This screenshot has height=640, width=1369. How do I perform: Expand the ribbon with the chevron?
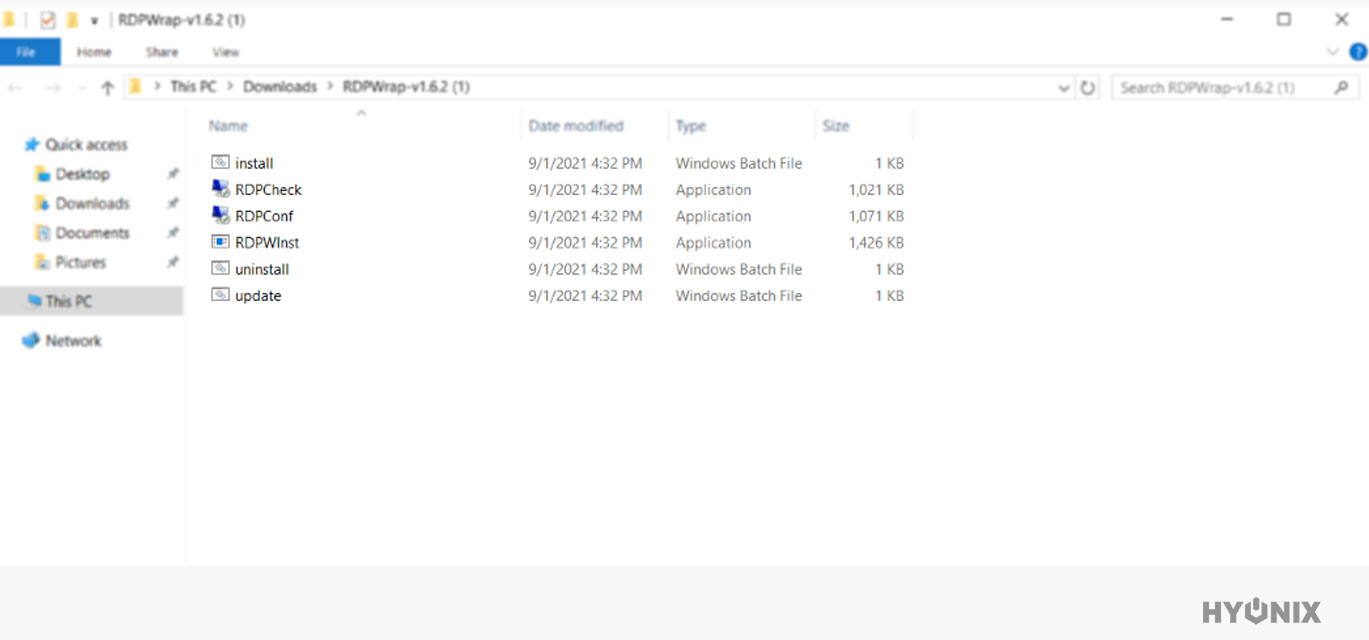(1332, 52)
